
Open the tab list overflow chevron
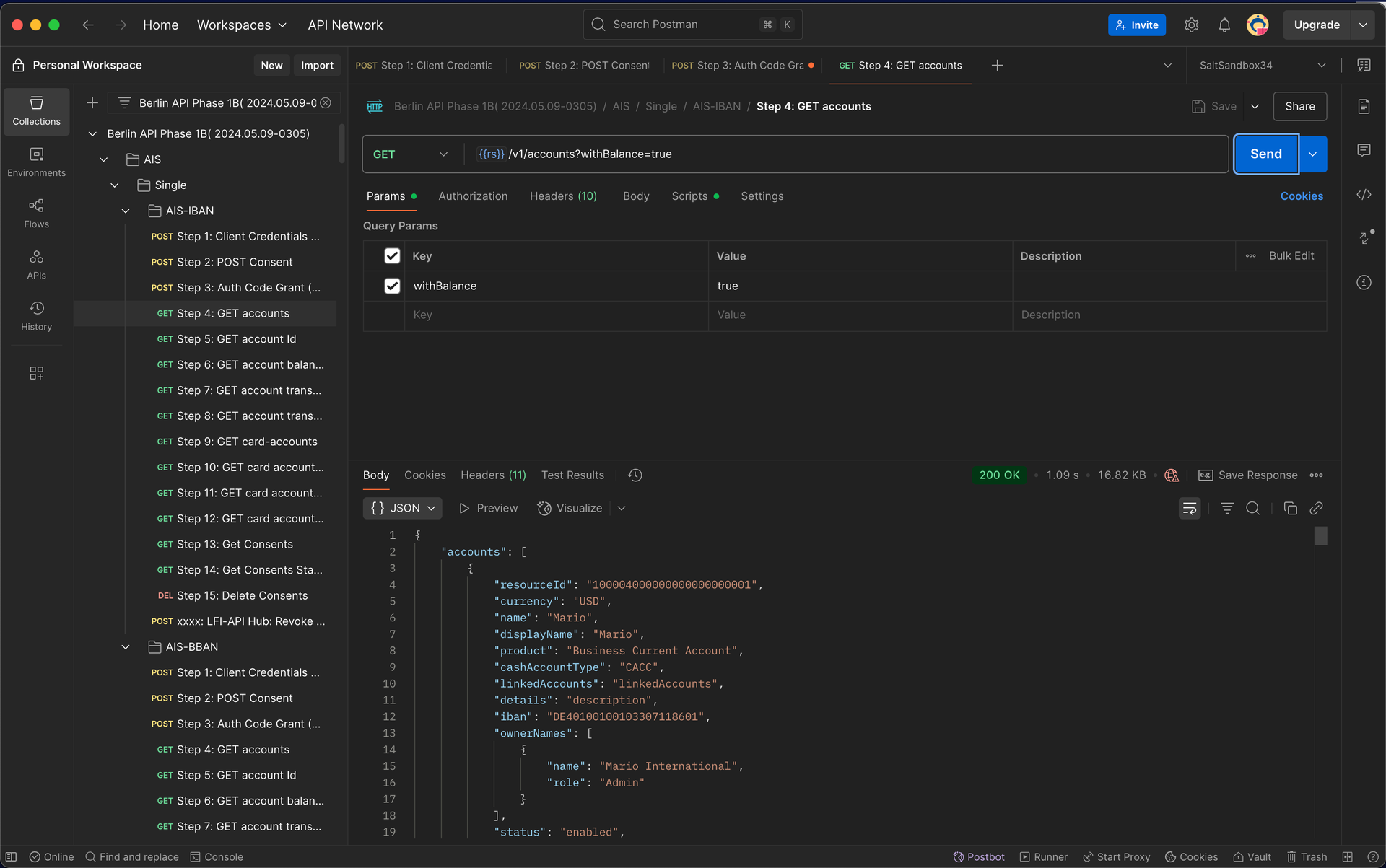click(x=1167, y=65)
